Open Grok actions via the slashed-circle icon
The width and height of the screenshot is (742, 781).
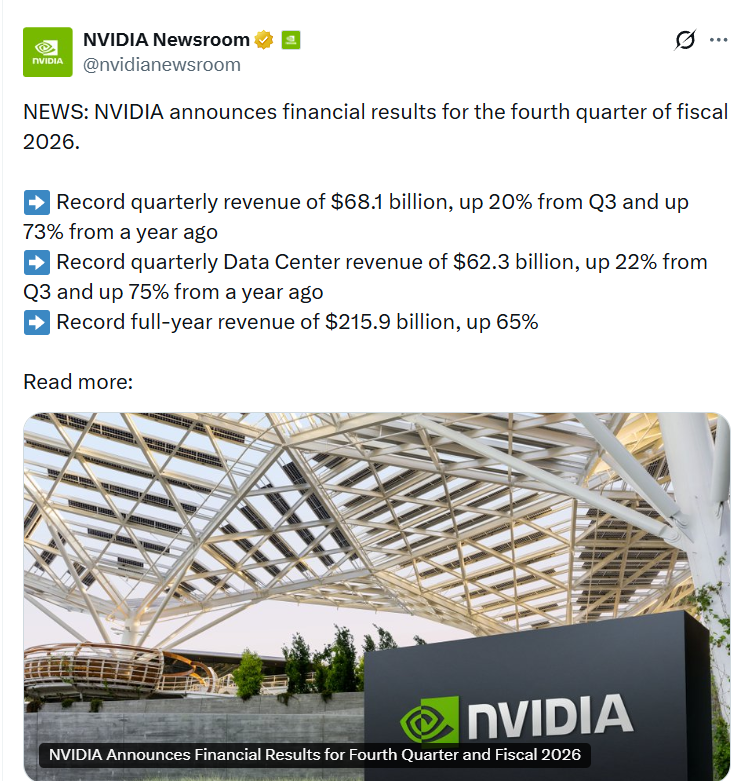(685, 40)
